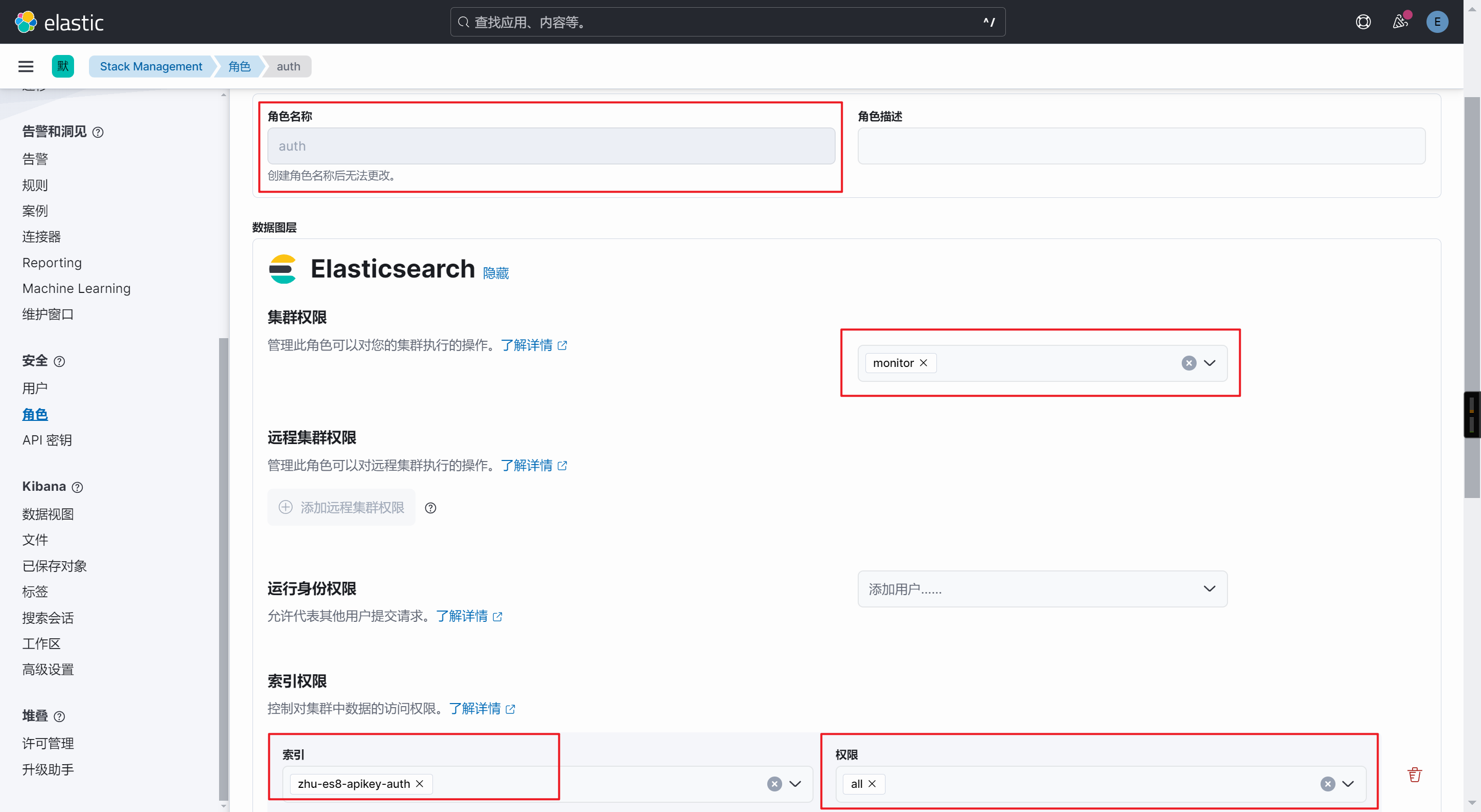The image size is (1481, 812).
Task: Open 连接器 in sidebar
Action: click(41, 237)
